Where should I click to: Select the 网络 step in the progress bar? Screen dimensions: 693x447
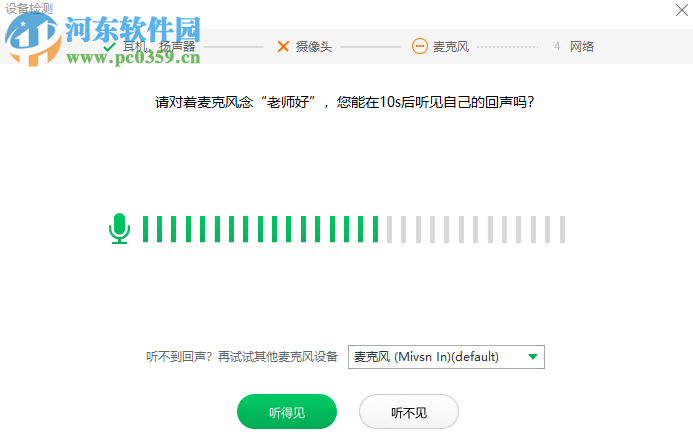tap(582, 46)
